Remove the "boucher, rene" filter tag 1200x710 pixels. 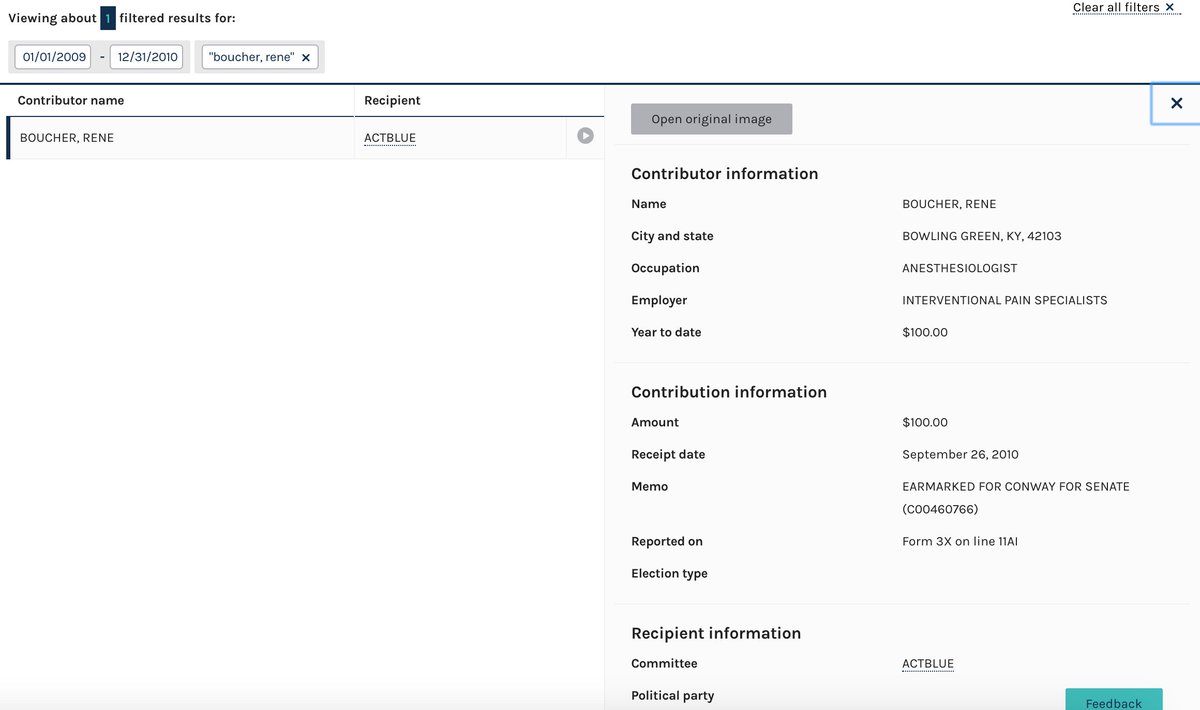coord(306,57)
